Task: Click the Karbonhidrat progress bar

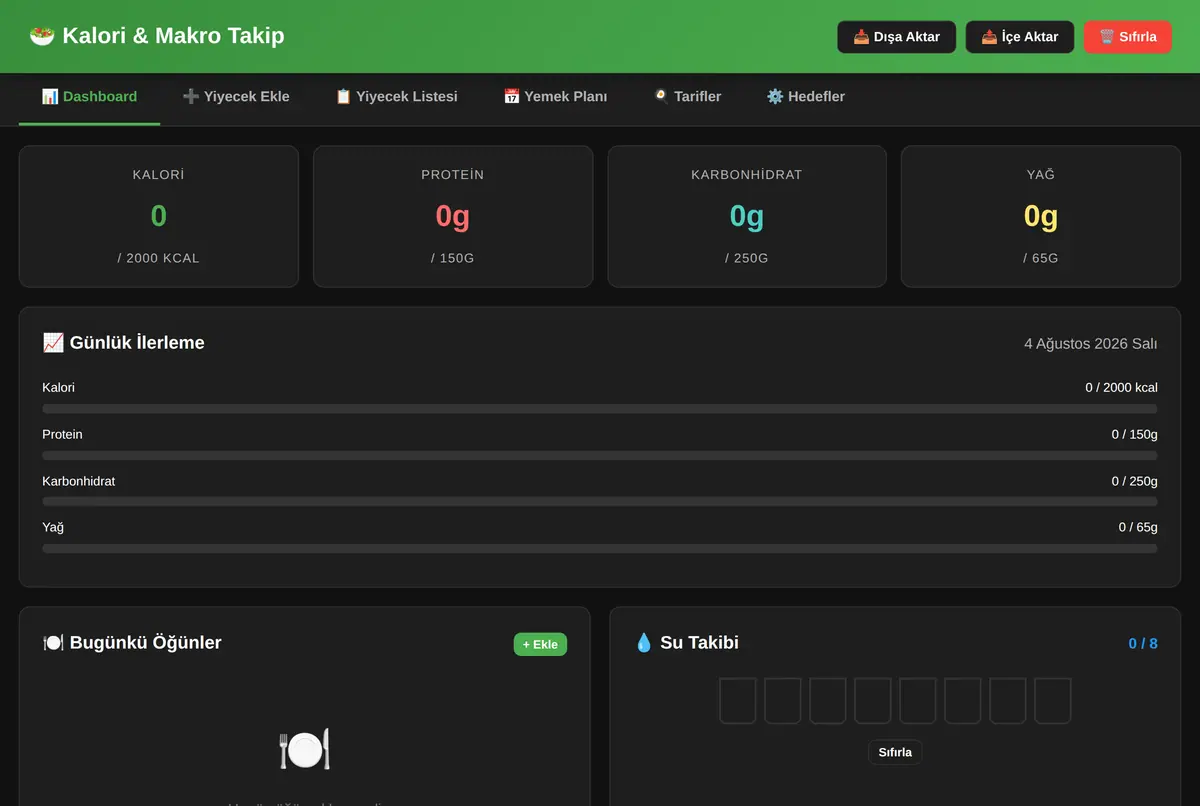Action: (600, 502)
